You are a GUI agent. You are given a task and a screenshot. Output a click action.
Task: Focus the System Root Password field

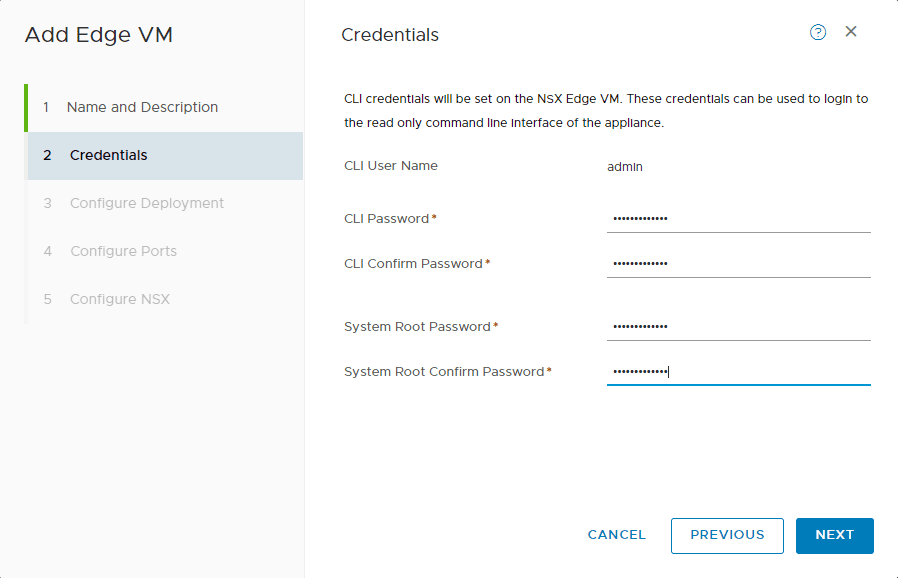pyautogui.click(x=738, y=325)
